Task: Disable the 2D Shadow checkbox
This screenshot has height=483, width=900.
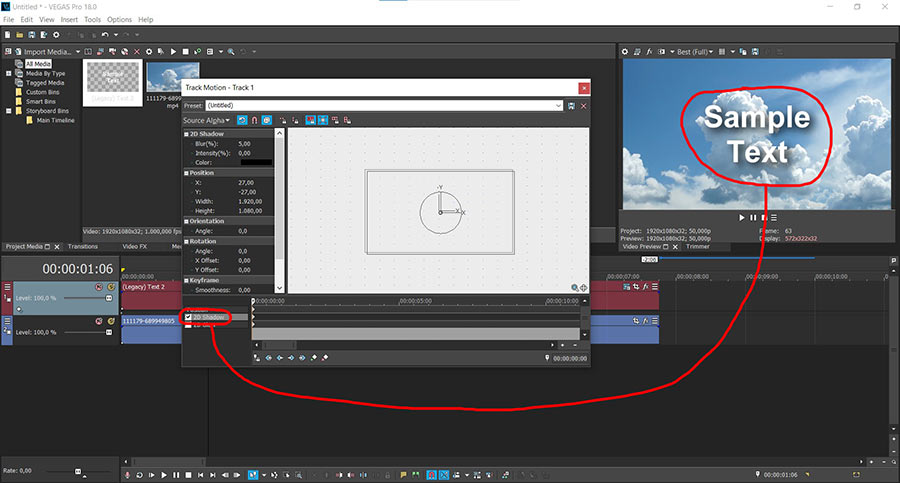Action: [188, 317]
